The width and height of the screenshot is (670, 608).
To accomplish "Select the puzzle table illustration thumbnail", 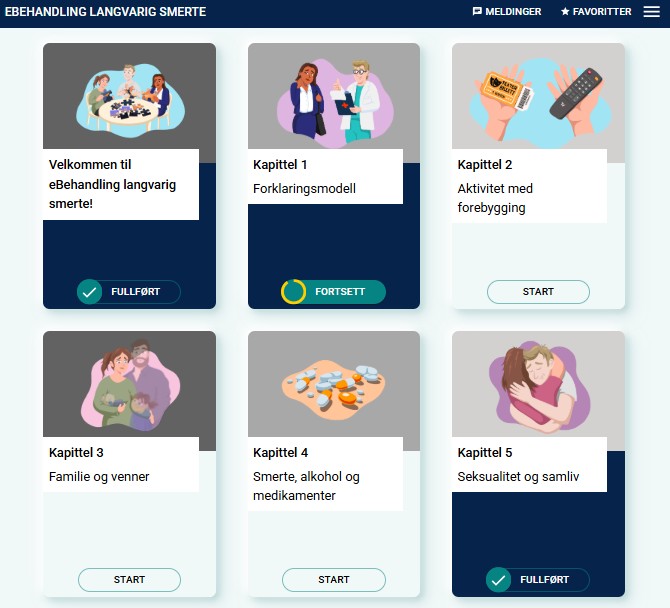I will point(130,101).
